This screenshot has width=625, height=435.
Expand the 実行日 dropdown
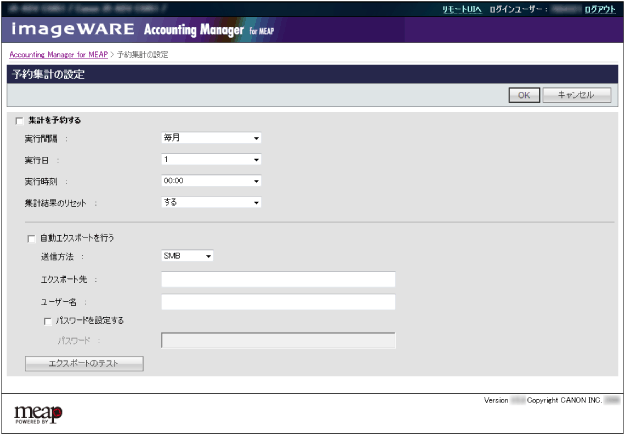click(211, 160)
